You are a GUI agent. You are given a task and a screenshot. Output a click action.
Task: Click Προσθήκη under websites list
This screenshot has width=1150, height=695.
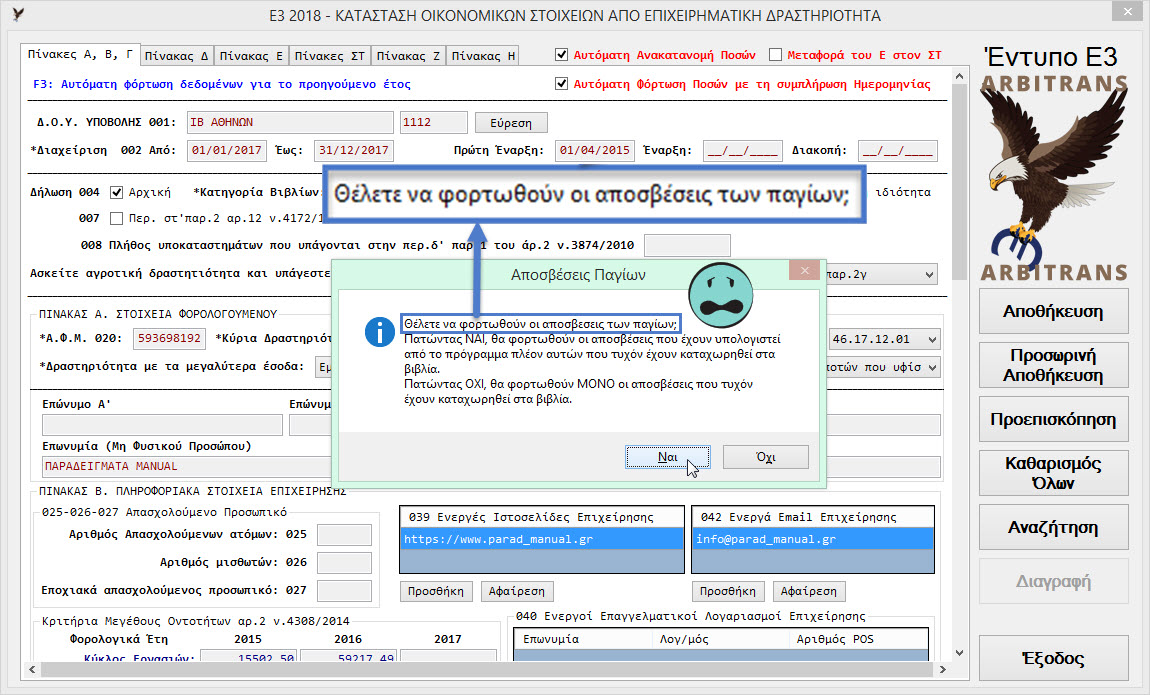(436, 591)
